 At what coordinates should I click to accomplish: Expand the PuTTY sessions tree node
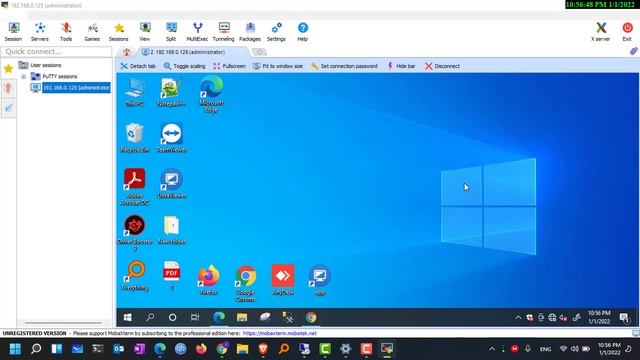[x=24, y=76]
